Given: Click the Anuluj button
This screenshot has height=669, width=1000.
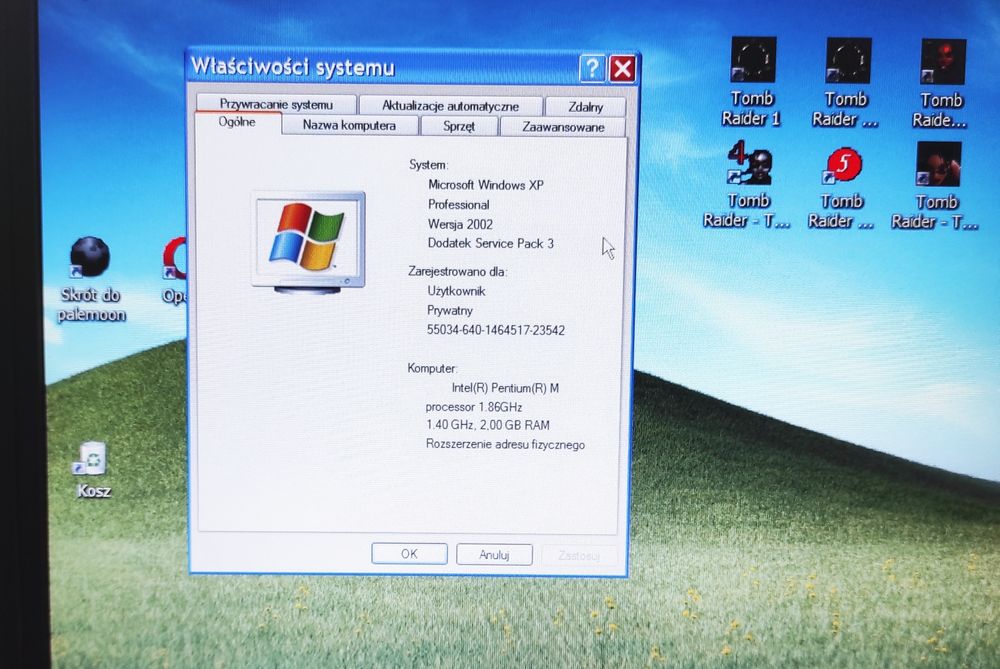Looking at the screenshot, I should point(494,555).
